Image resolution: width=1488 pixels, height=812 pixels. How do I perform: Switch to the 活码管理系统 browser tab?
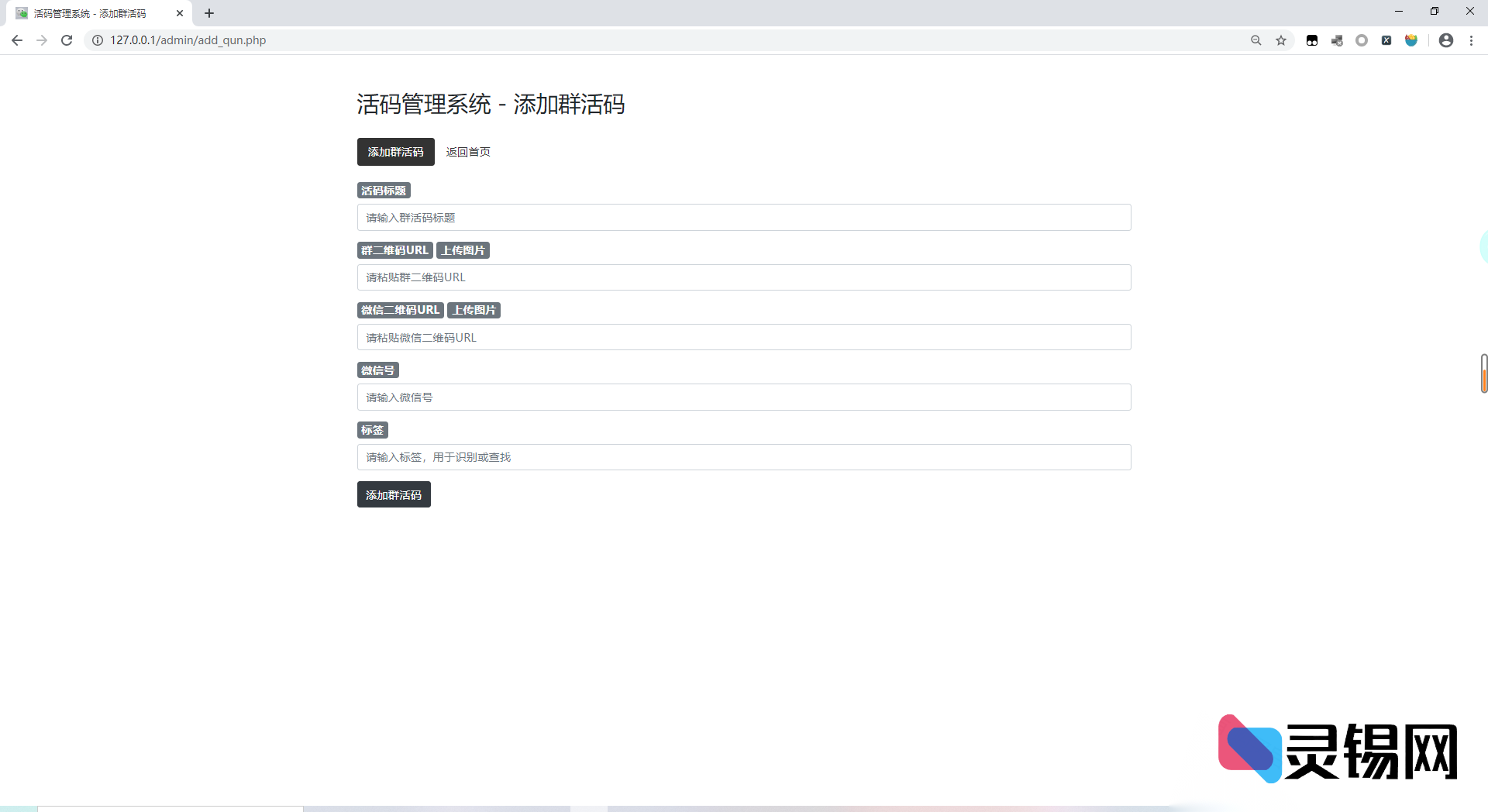point(93,13)
